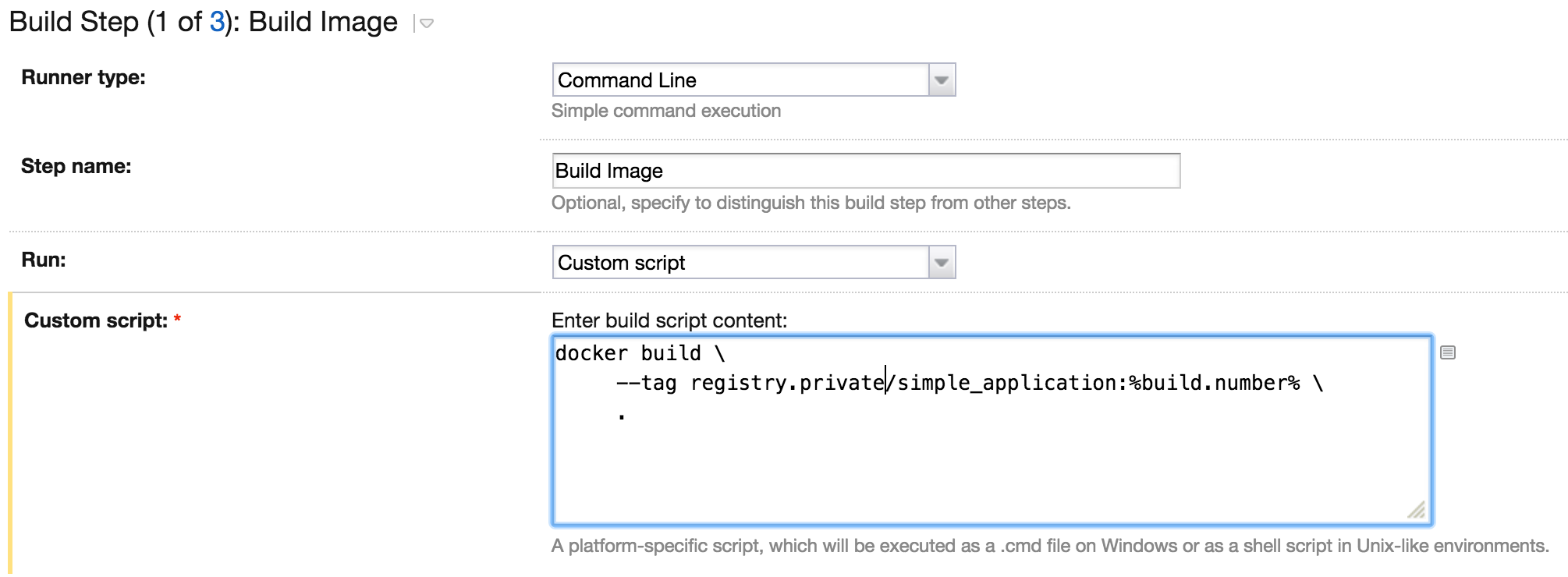Grab the resize handle of the script textarea
1568x577 pixels.
[x=1417, y=510]
